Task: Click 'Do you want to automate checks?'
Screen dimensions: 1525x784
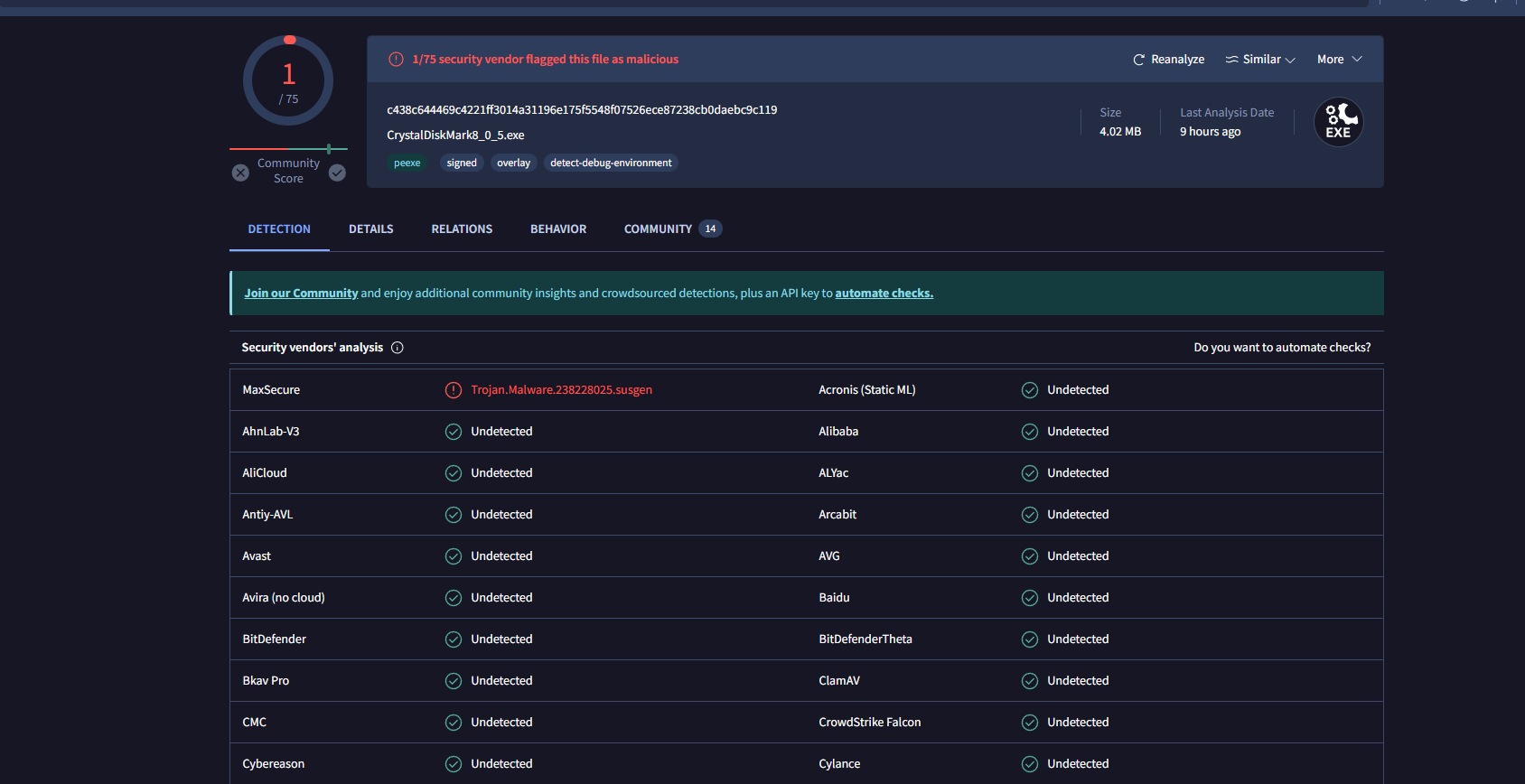Action: (x=1282, y=348)
